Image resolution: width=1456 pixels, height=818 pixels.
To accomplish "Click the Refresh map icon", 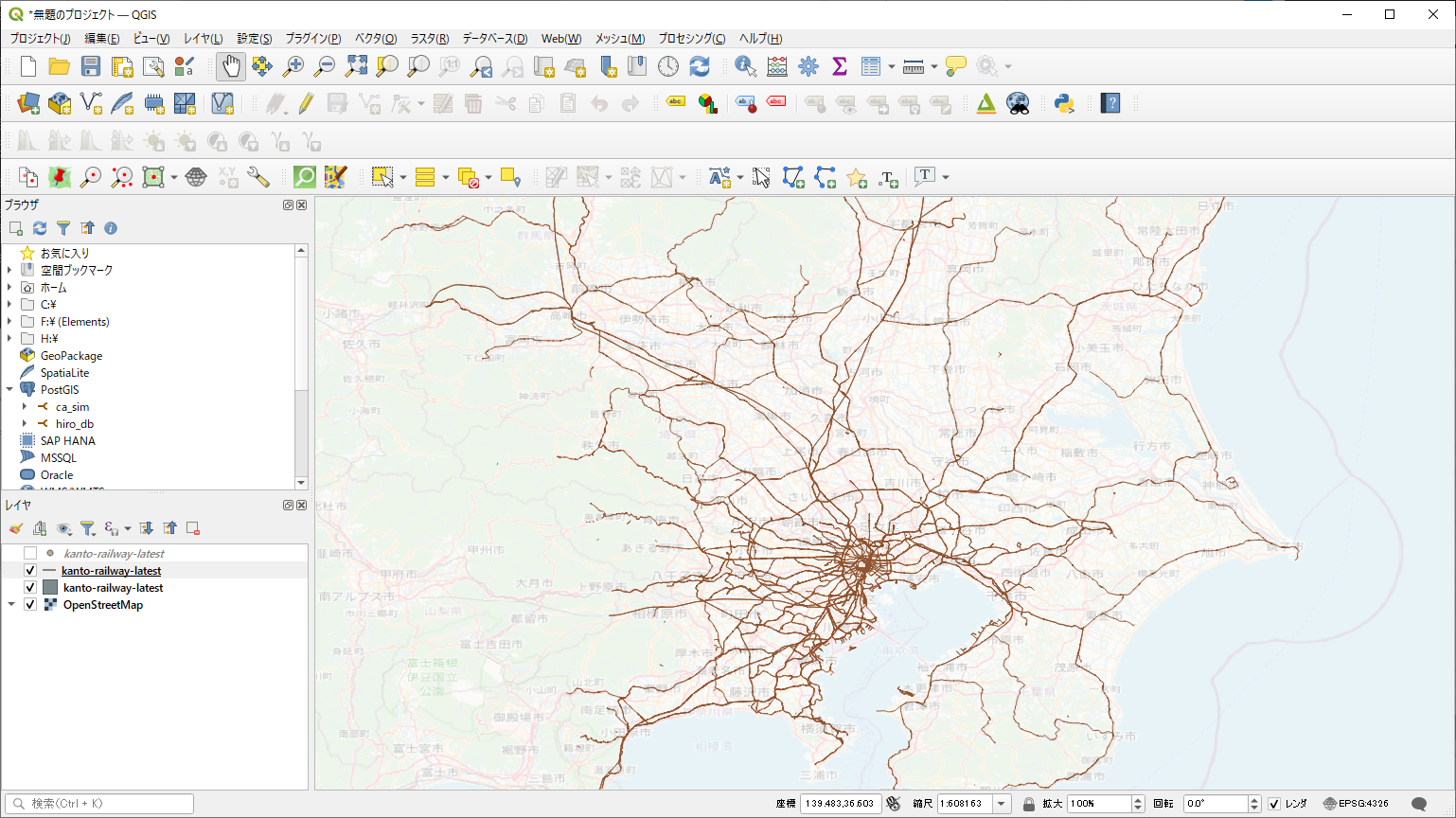I will [700, 66].
